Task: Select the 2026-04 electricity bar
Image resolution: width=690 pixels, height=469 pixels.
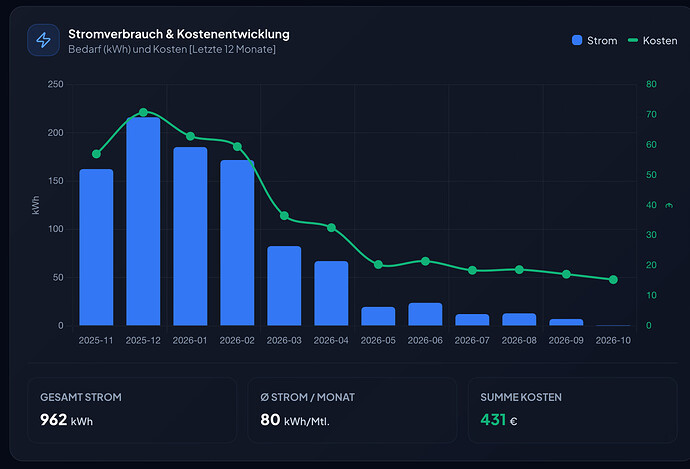Action: click(x=331, y=293)
